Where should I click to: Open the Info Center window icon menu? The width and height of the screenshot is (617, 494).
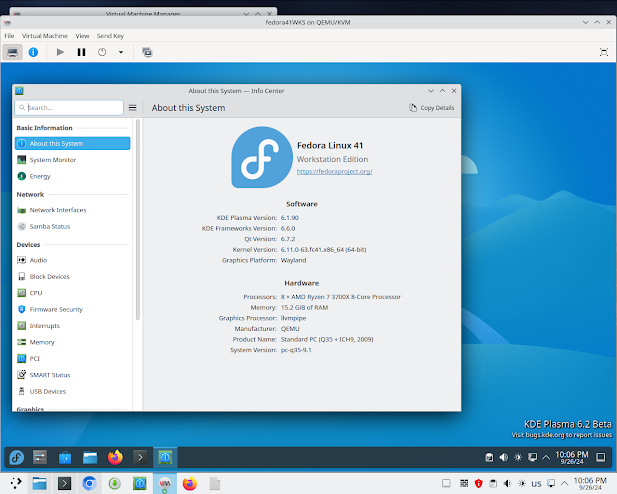[x=19, y=91]
